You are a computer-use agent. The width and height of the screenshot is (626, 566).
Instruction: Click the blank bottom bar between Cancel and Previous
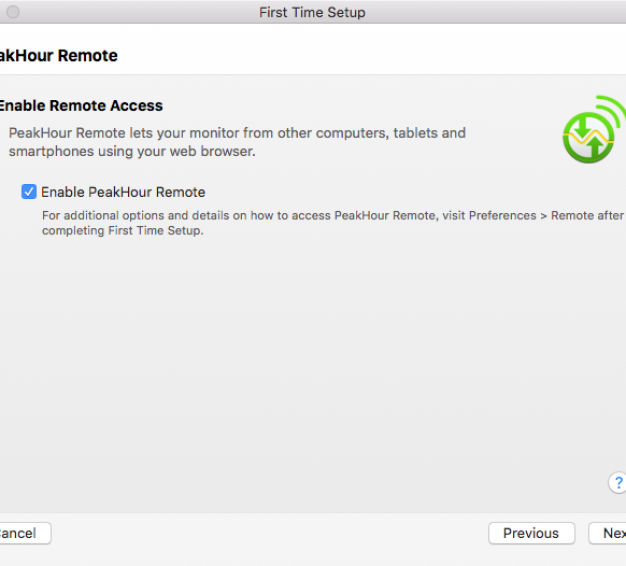270,533
